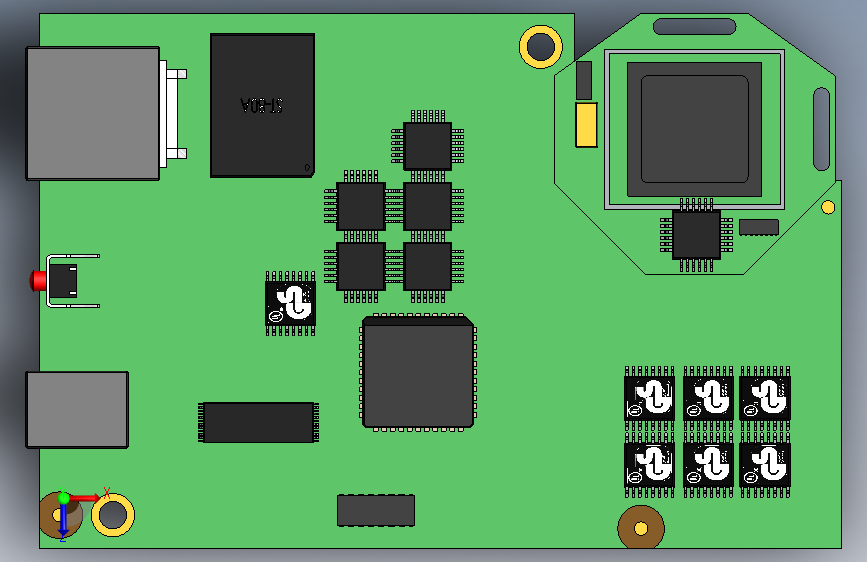Viewport: 867px width, 562px height.
Task: Select the wire bracket around the red button switch
Action: point(73,280)
